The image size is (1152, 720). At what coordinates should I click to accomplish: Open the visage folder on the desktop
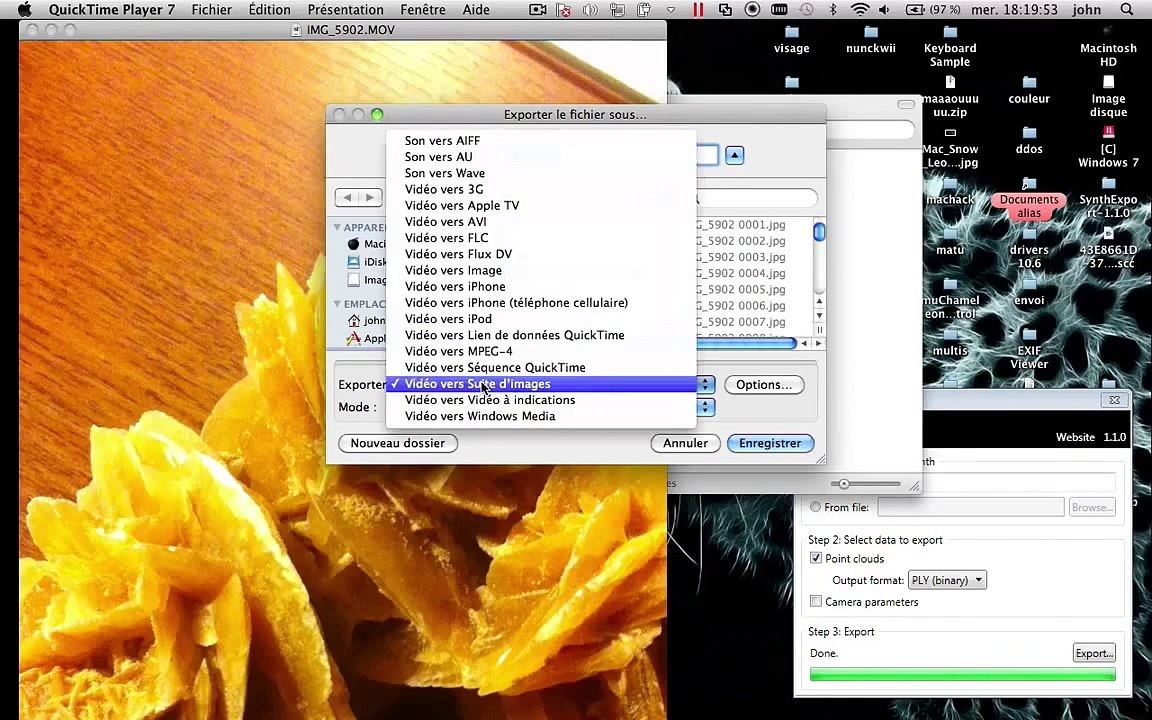click(x=791, y=33)
